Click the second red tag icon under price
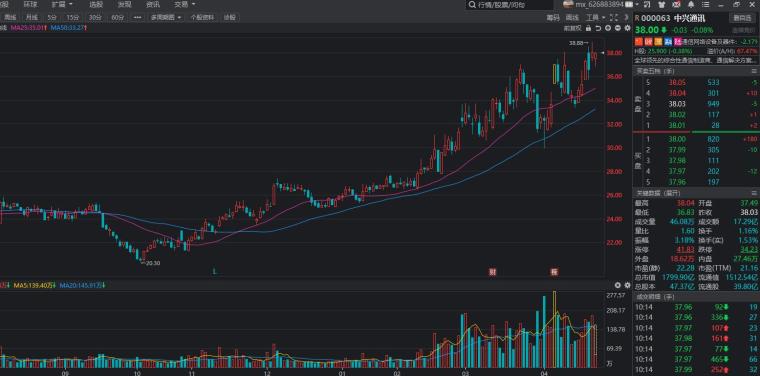This screenshot has width=760, height=376. click(649, 42)
